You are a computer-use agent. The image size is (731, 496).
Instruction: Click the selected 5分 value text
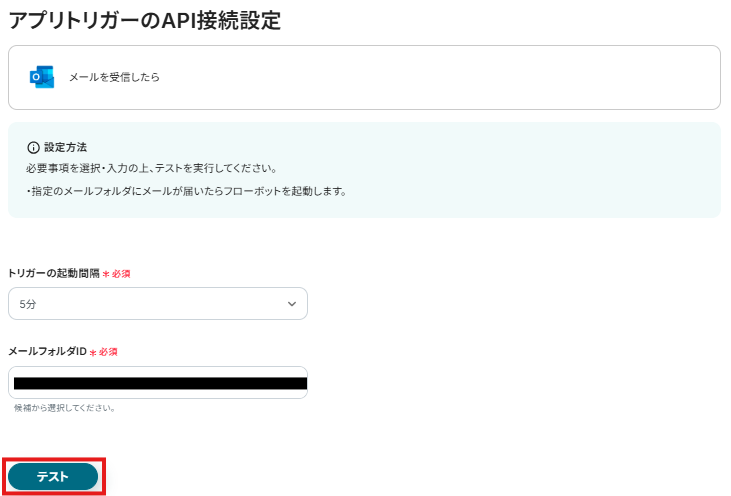(x=27, y=303)
